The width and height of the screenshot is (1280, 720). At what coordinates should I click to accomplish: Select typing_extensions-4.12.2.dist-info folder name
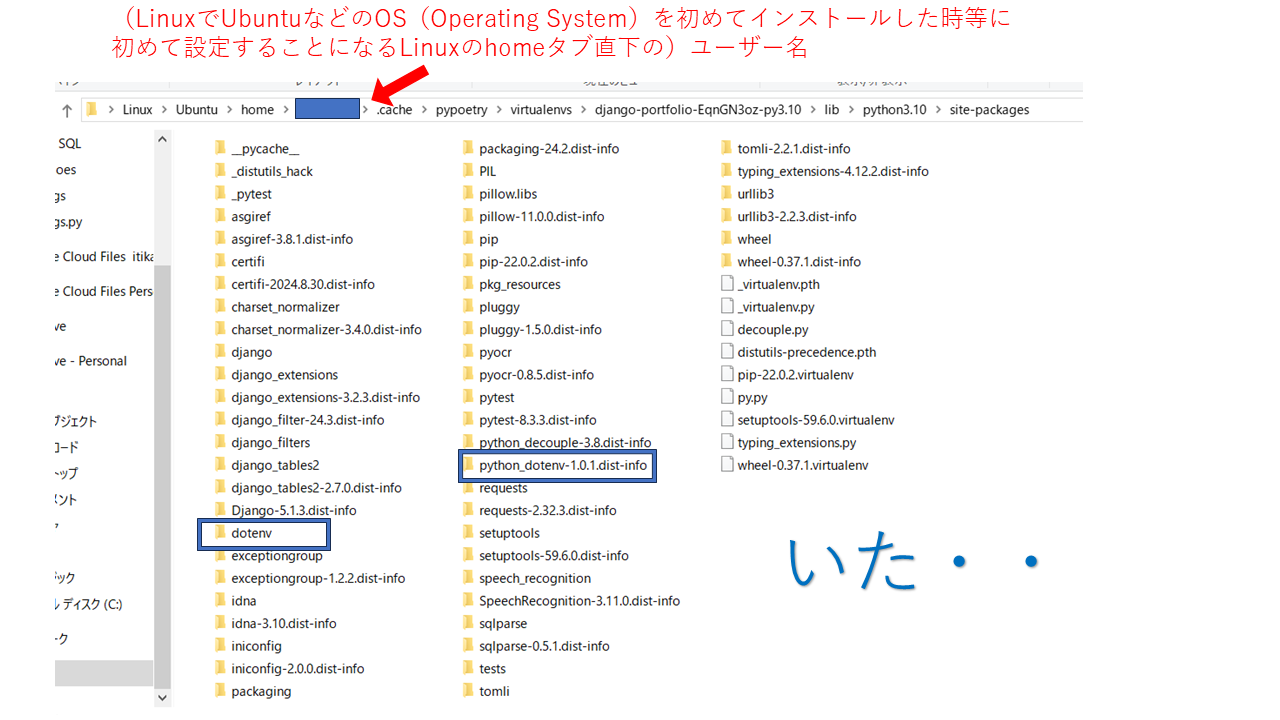coord(833,171)
